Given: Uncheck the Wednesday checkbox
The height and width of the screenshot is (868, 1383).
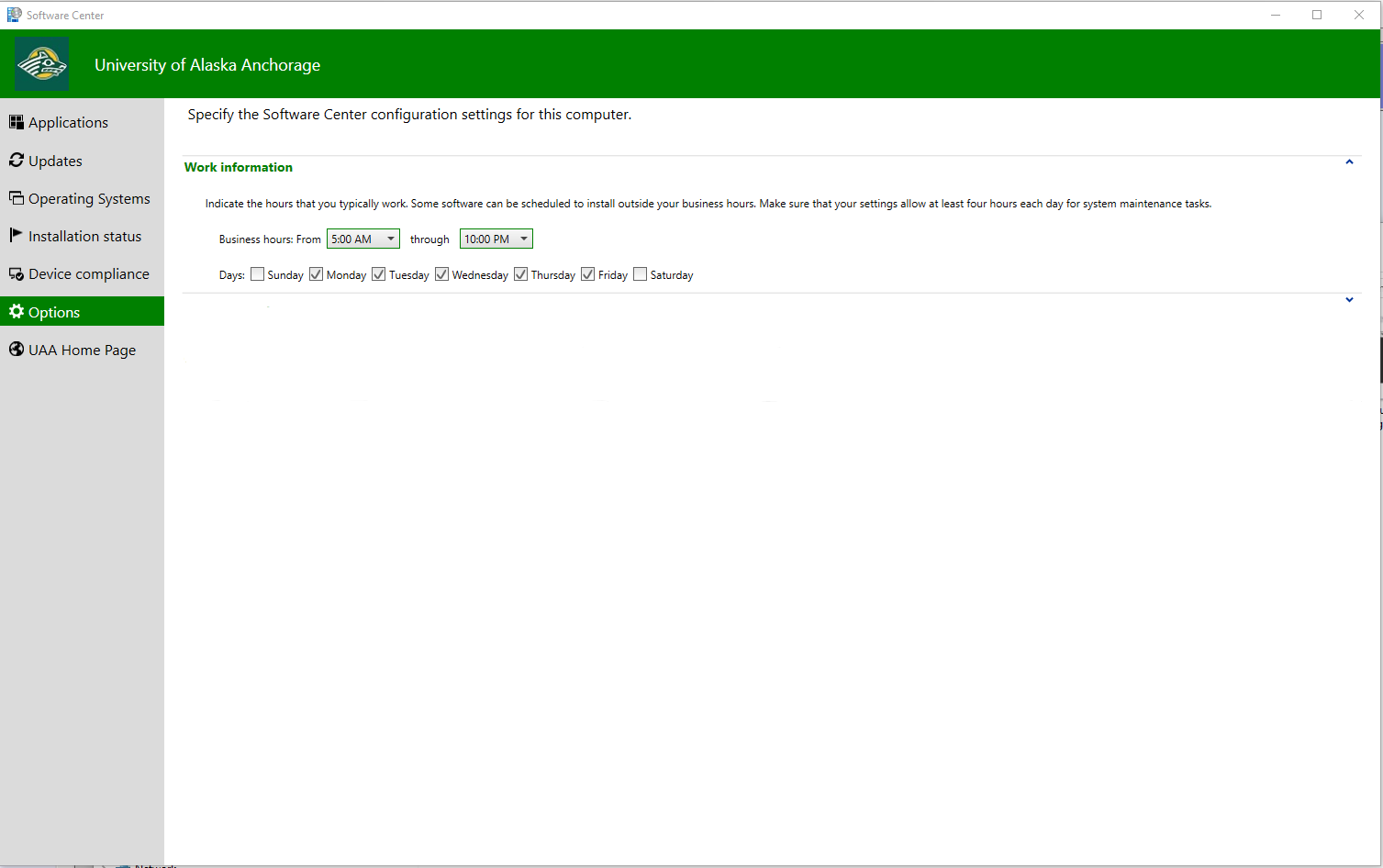Looking at the screenshot, I should click(x=442, y=274).
